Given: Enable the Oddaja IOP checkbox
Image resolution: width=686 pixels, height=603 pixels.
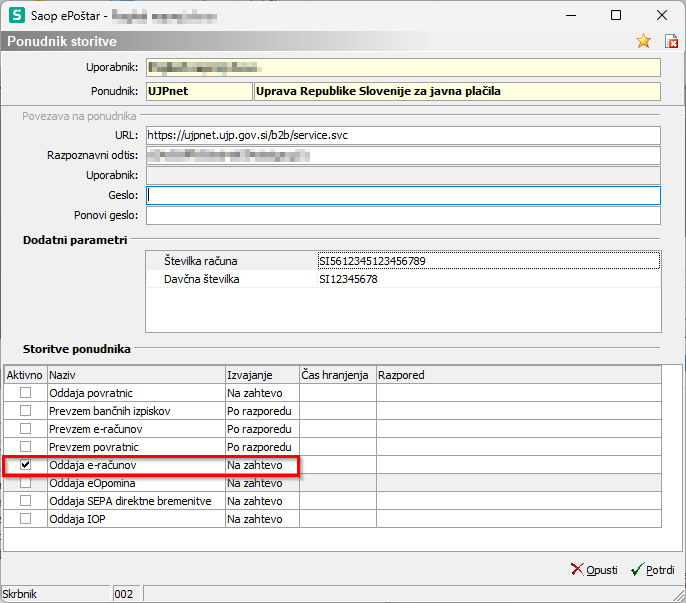Looking at the screenshot, I should (x=26, y=519).
